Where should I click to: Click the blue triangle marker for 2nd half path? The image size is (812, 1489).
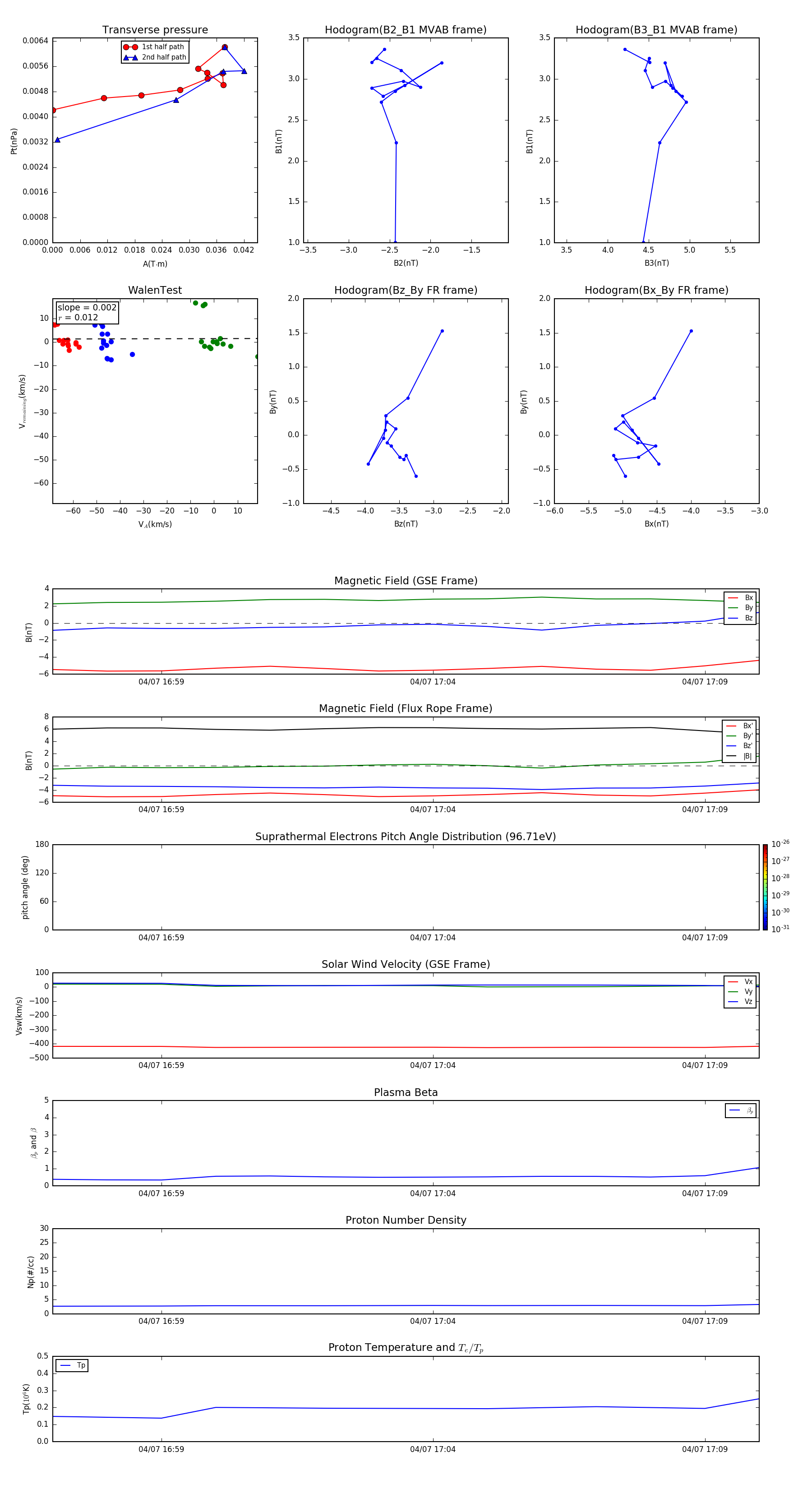(x=131, y=57)
